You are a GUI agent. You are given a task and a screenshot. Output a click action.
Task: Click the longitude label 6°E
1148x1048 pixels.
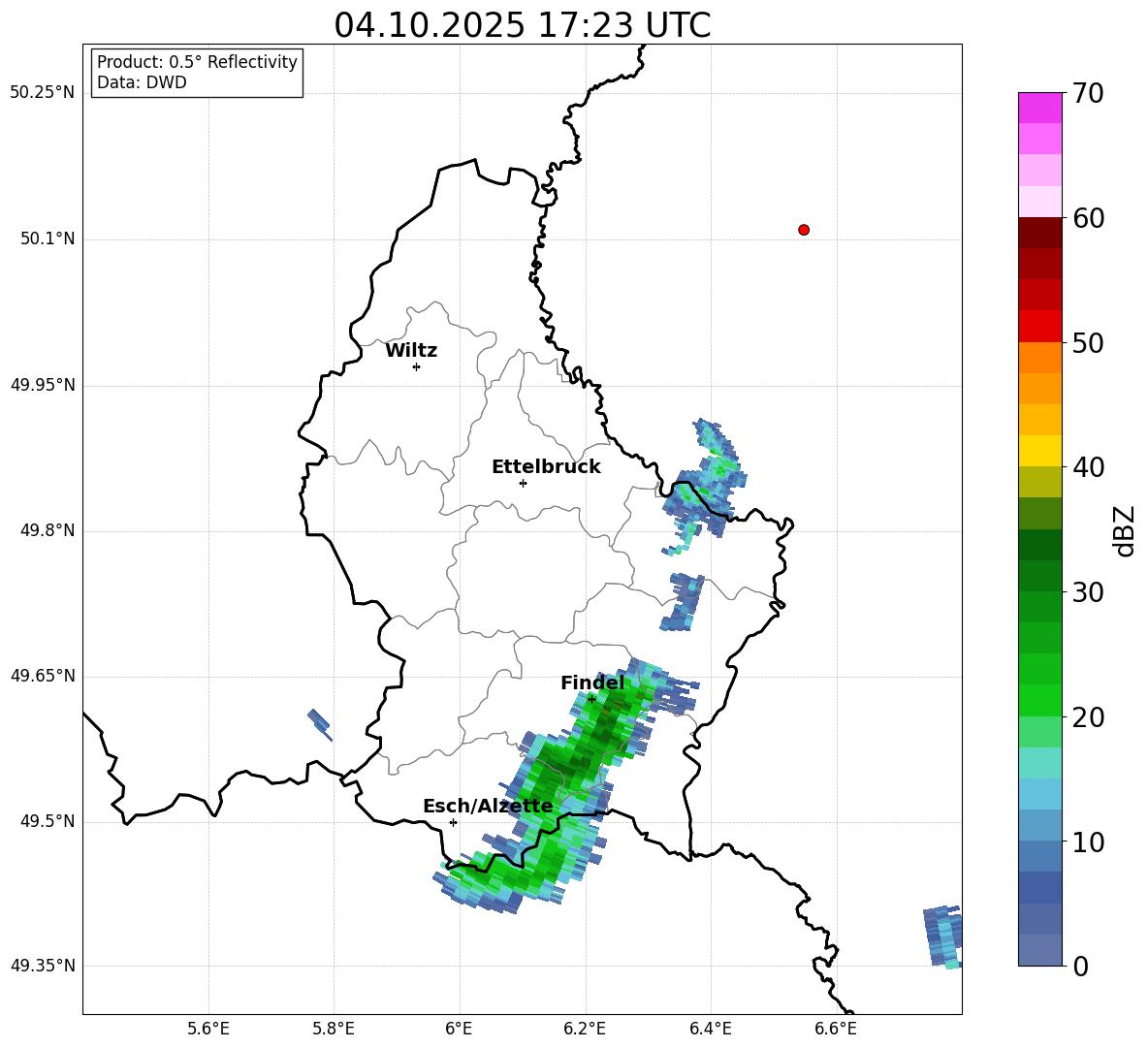[459, 1030]
